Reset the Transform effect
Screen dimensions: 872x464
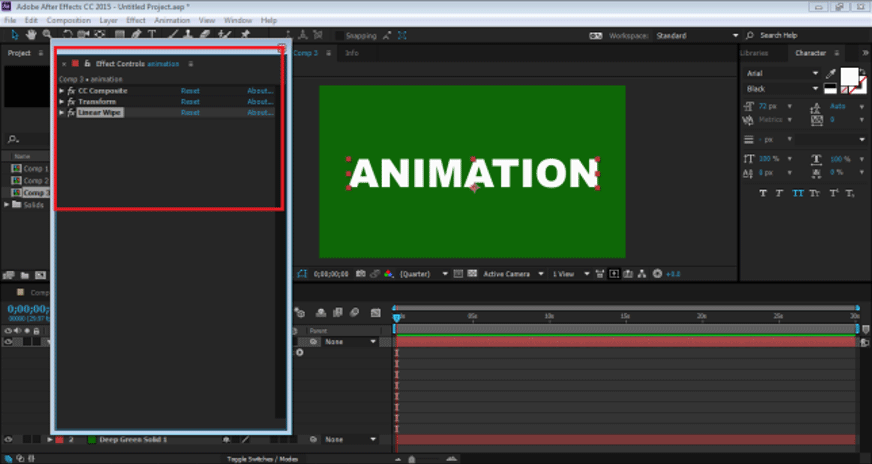190,102
